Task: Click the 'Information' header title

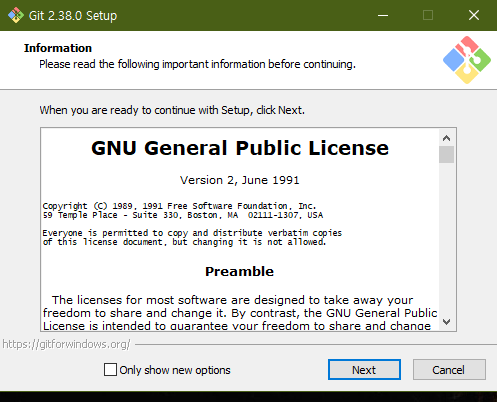Action: point(58,48)
